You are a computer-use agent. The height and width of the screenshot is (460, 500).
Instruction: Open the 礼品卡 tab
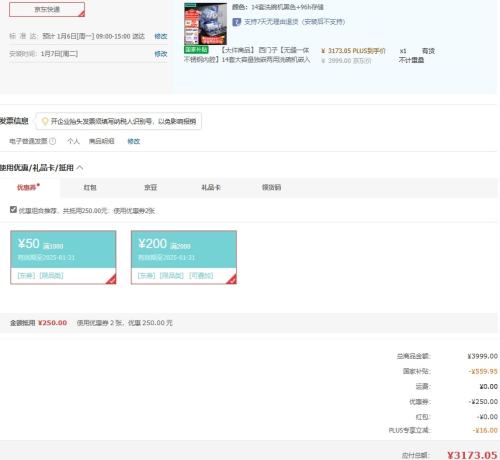pos(211,187)
